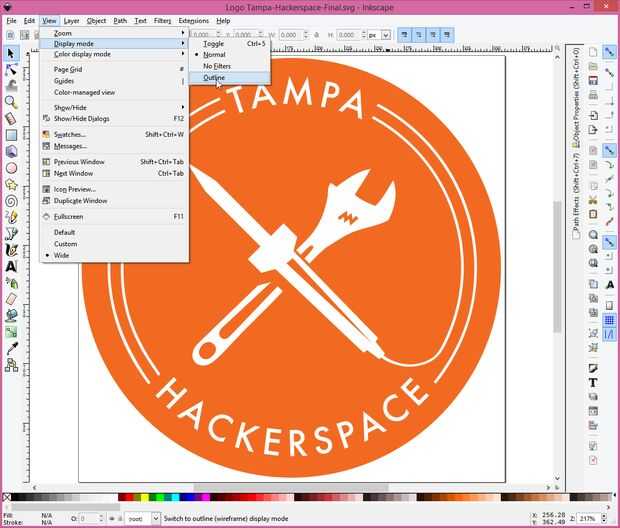Select the Spiral tool
This screenshot has width=620, height=528.
(x=11, y=201)
